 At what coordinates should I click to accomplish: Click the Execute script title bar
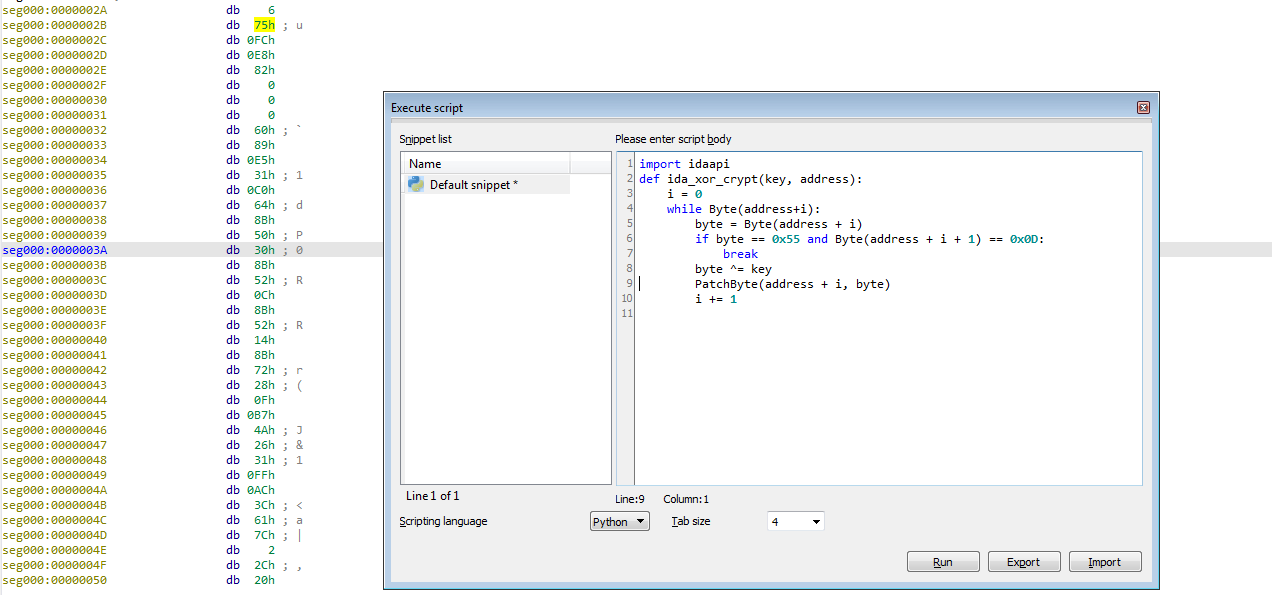(700, 108)
